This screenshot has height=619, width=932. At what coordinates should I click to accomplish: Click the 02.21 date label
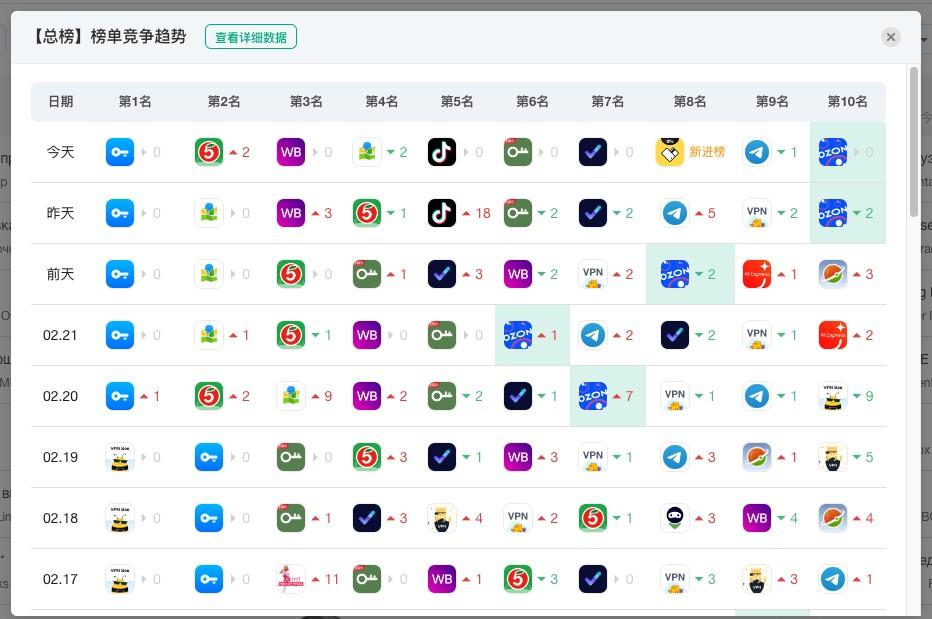[x=60, y=335]
